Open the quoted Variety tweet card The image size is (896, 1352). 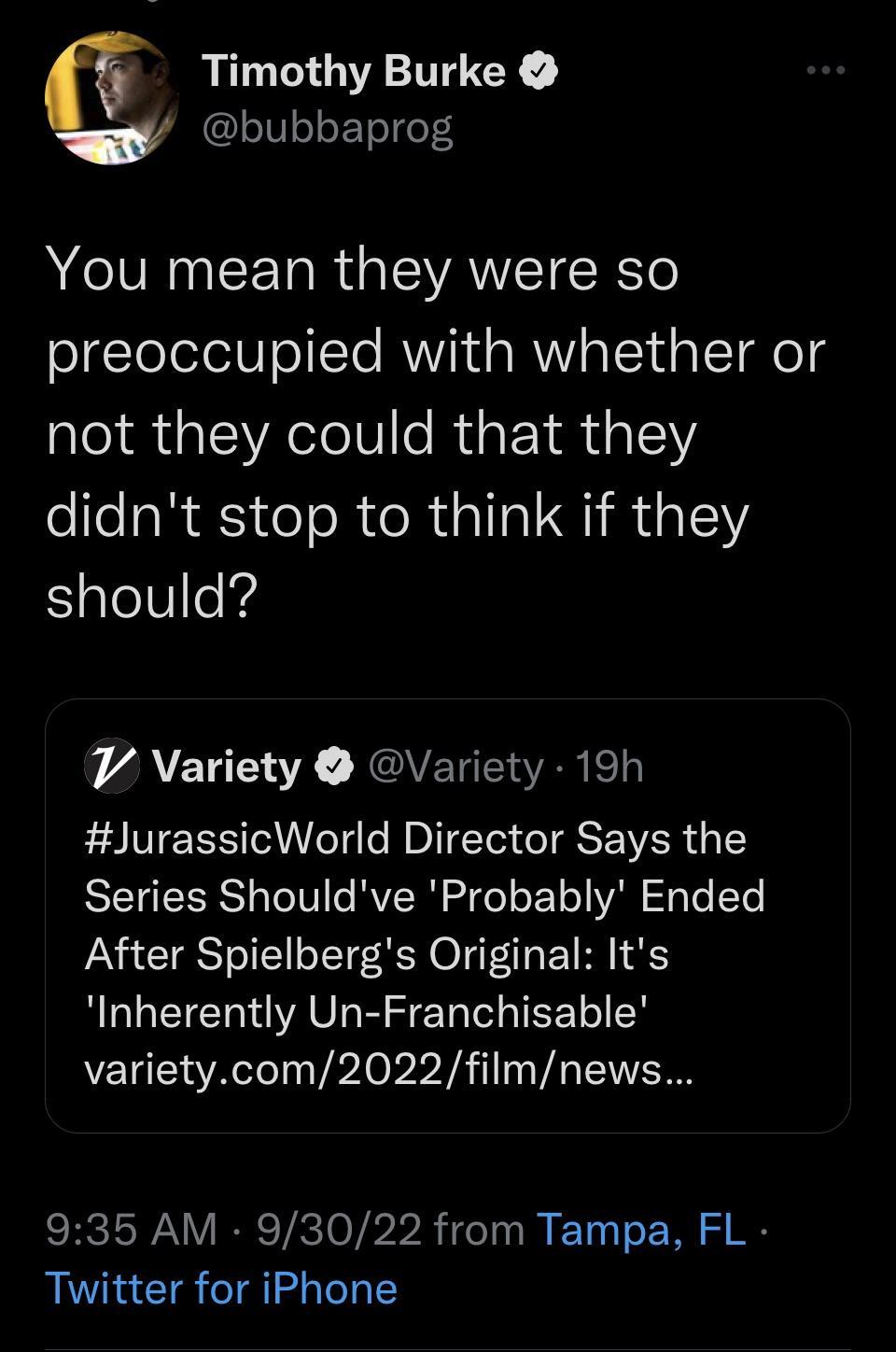[448, 910]
